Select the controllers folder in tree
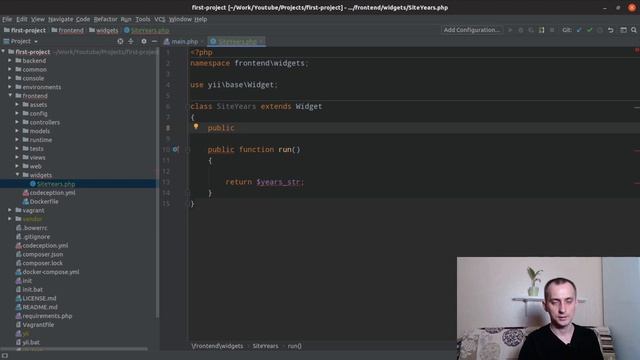Viewport: 640px width, 360px height. pyautogui.click(x=44, y=122)
